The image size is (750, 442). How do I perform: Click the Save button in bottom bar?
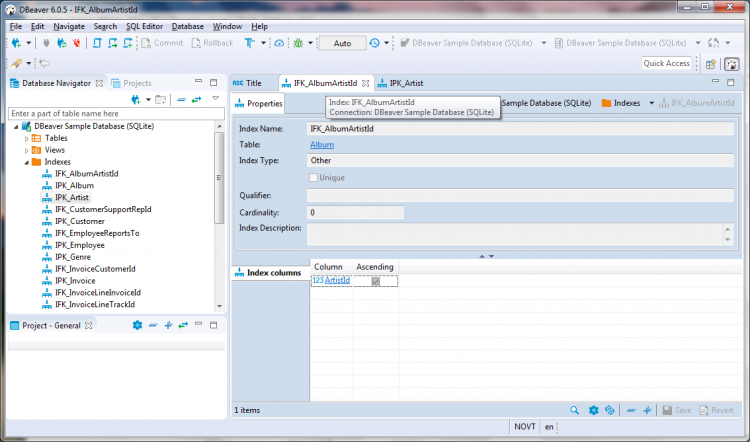pos(677,410)
